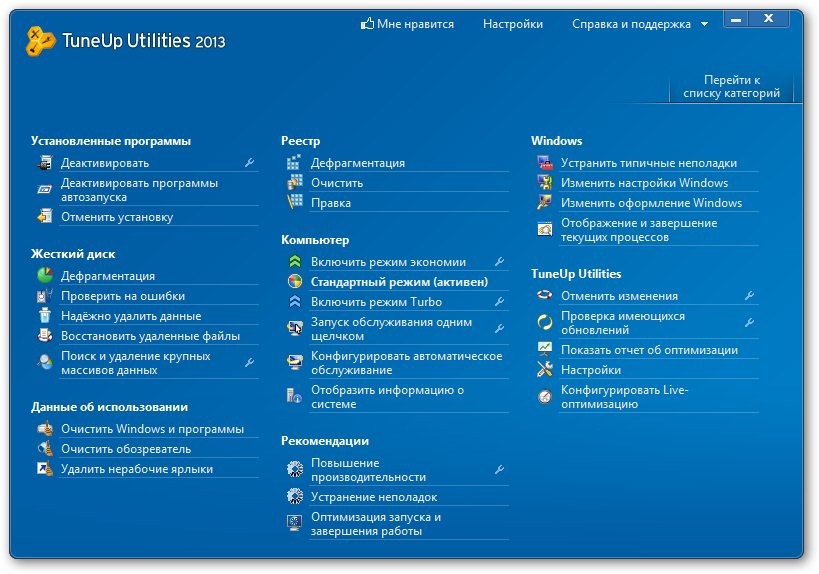This screenshot has width=819, height=574.
Task: Click the update check arrows icon
Action: point(545,322)
